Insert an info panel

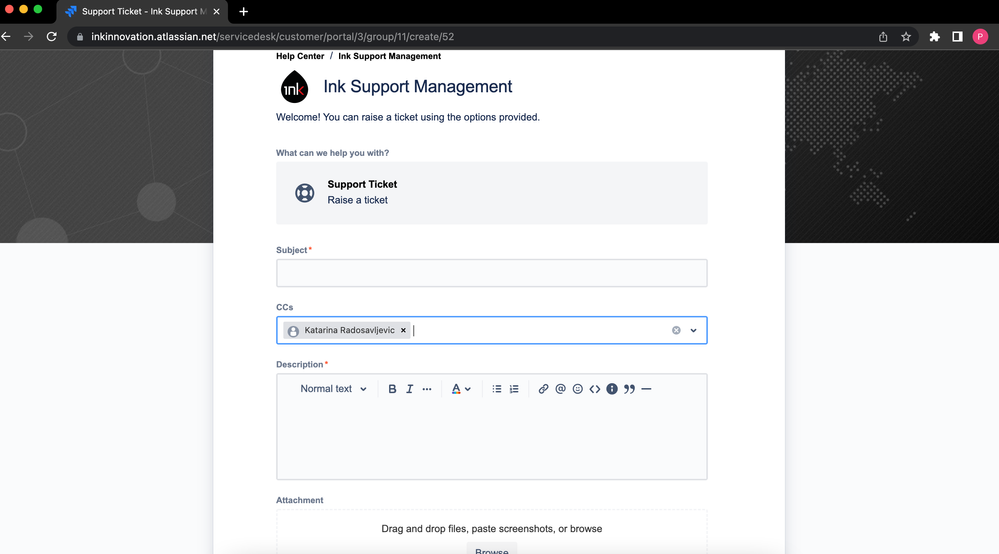tap(612, 389)
